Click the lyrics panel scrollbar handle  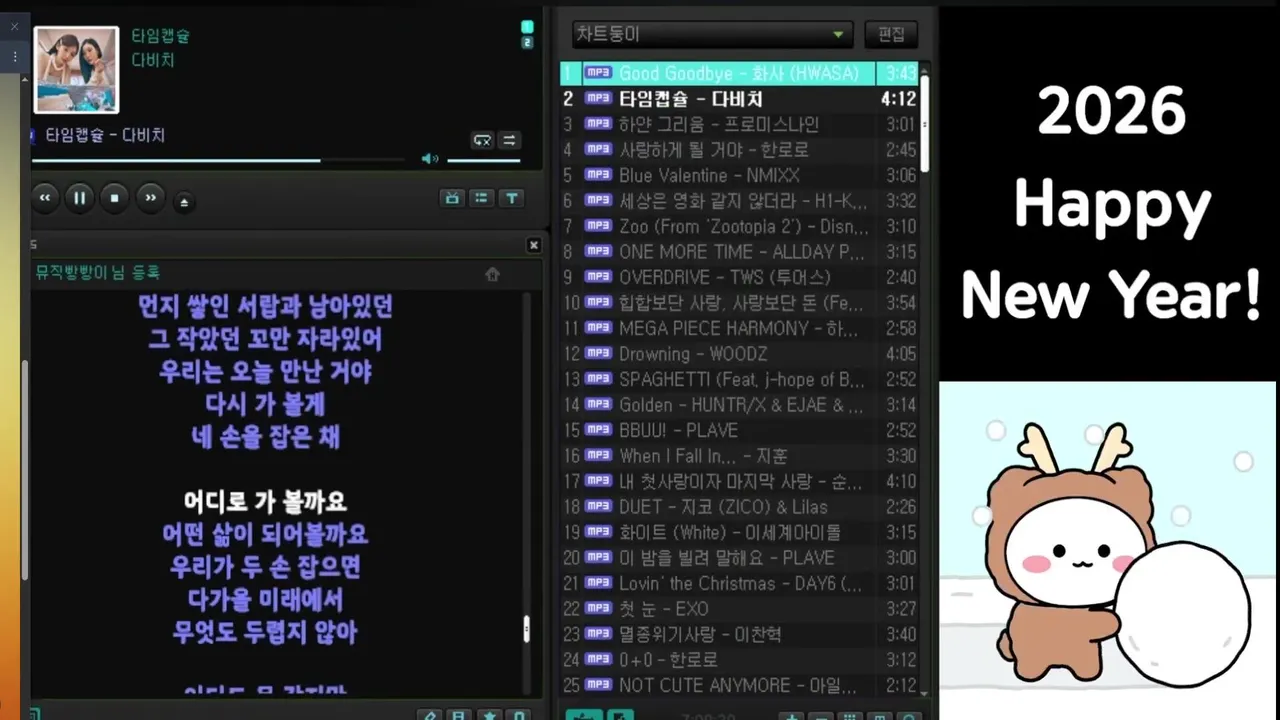pos(527,628)
